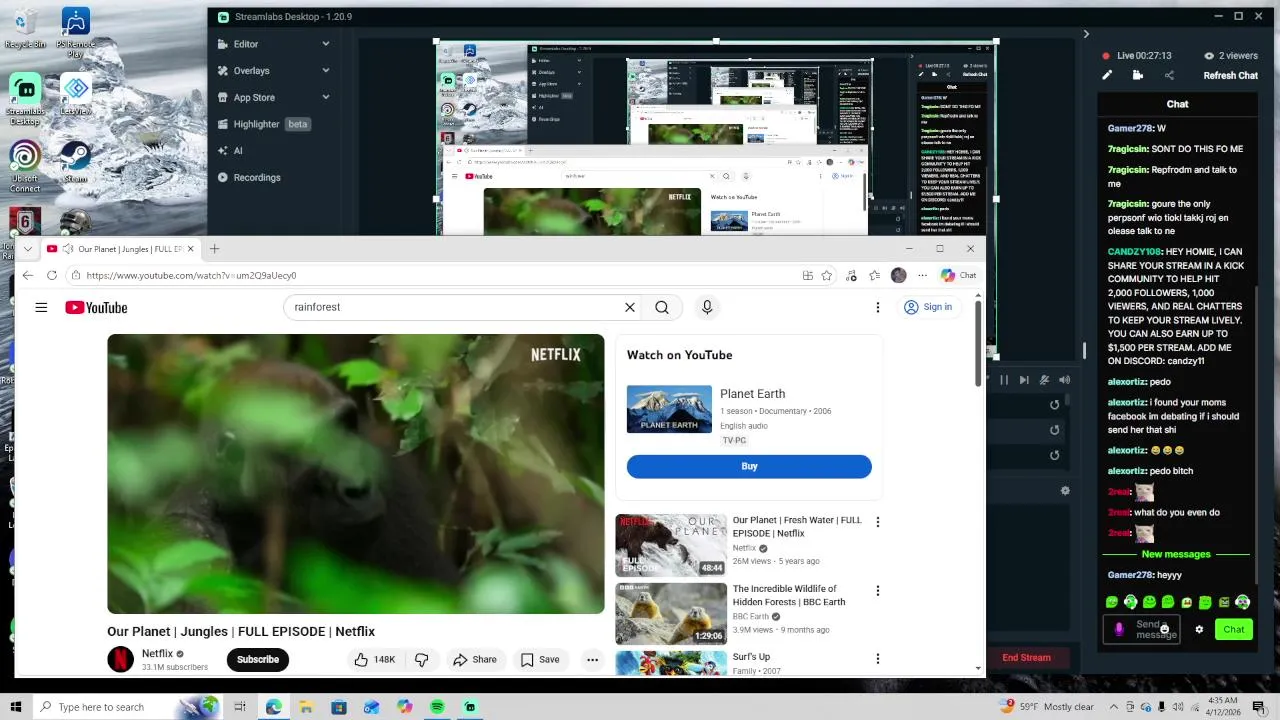Open options for Fresh Water video
This screenshot has height=720, width=1280.
878,522
